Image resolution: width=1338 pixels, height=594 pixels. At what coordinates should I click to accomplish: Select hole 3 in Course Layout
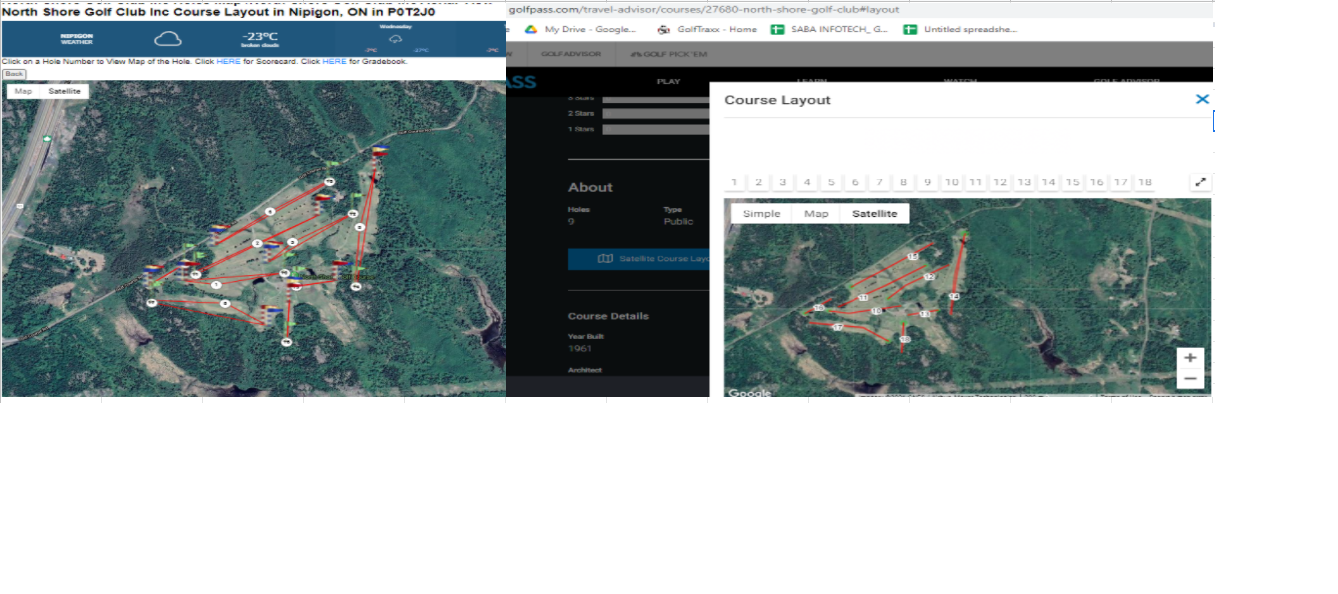click(x=782, y=182)
